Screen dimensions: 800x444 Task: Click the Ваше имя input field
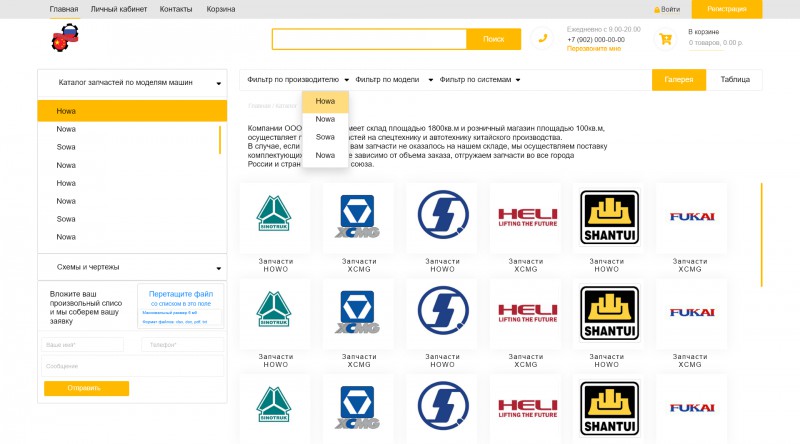click(82, 345)
